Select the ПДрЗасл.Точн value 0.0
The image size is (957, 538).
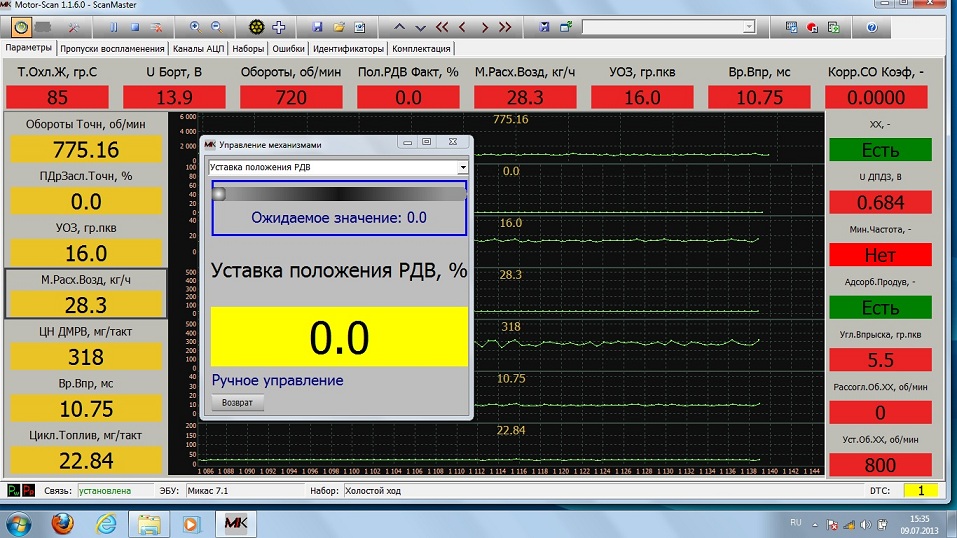(86, 202)
